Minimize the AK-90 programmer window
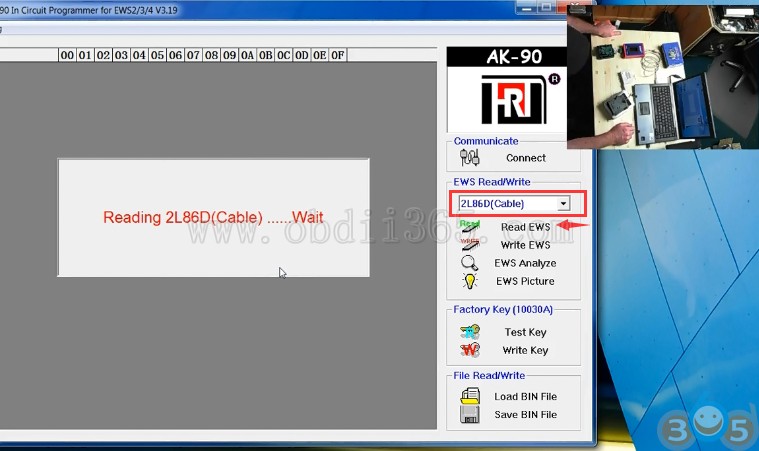This screenshot has width=759, height=451. 527,8
